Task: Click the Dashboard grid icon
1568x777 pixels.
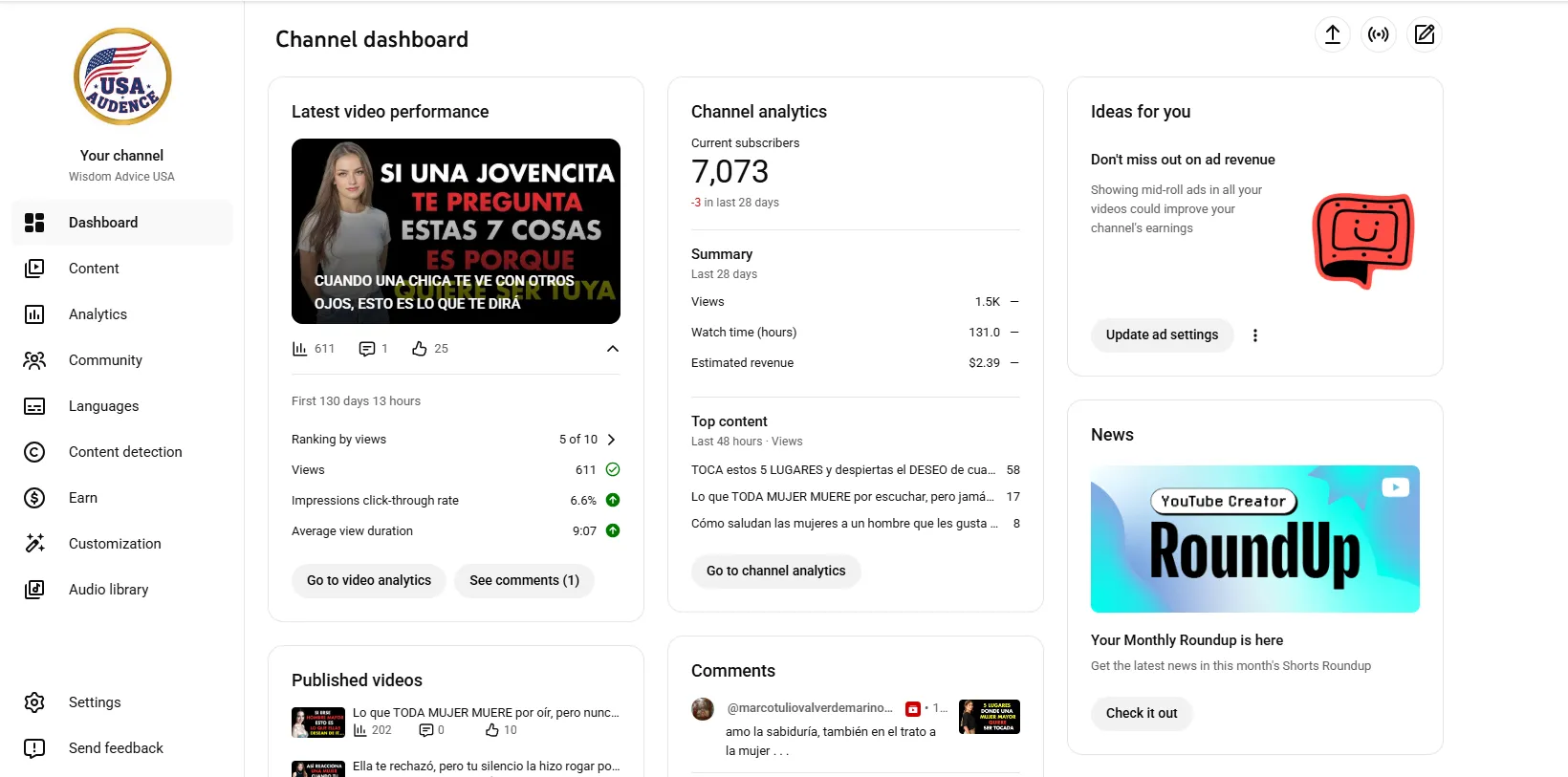Action: pyautogui.click(x=34, y=223)
